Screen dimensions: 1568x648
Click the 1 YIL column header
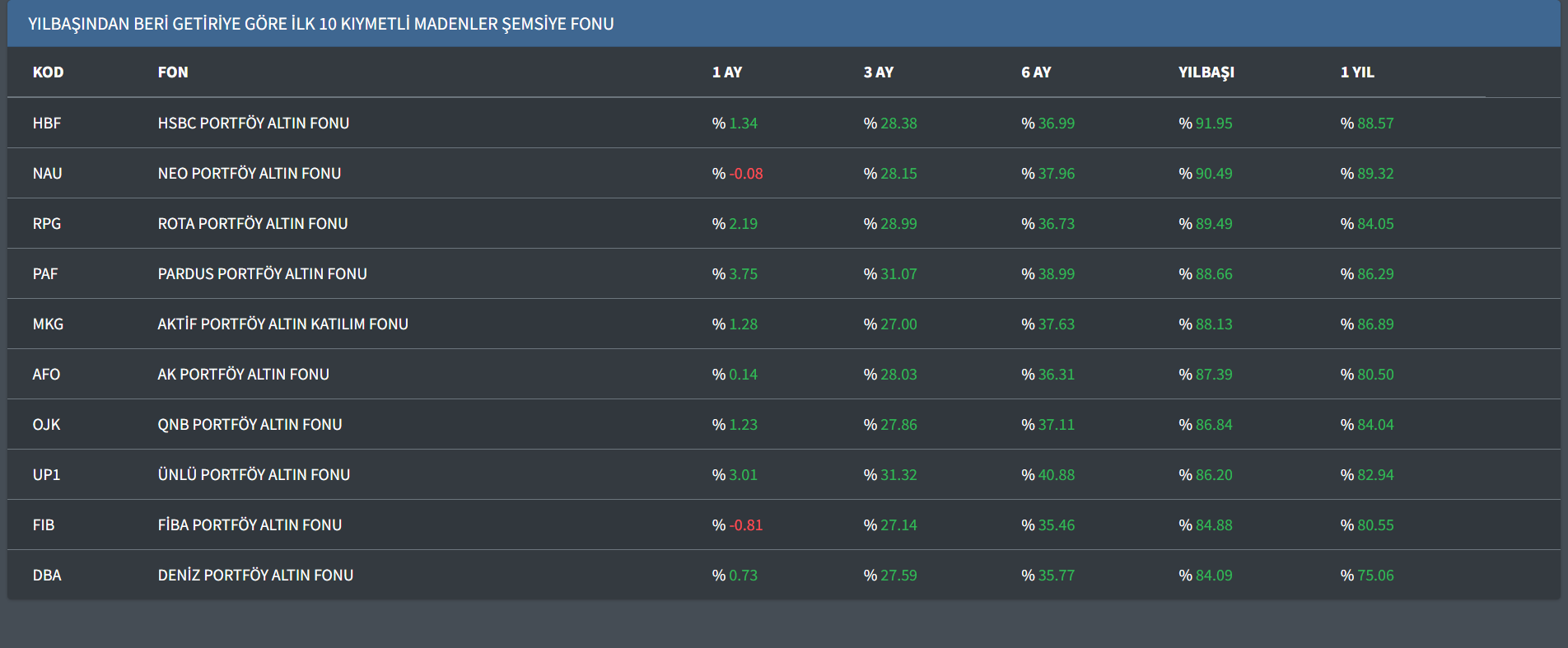tap(1356, 72)
